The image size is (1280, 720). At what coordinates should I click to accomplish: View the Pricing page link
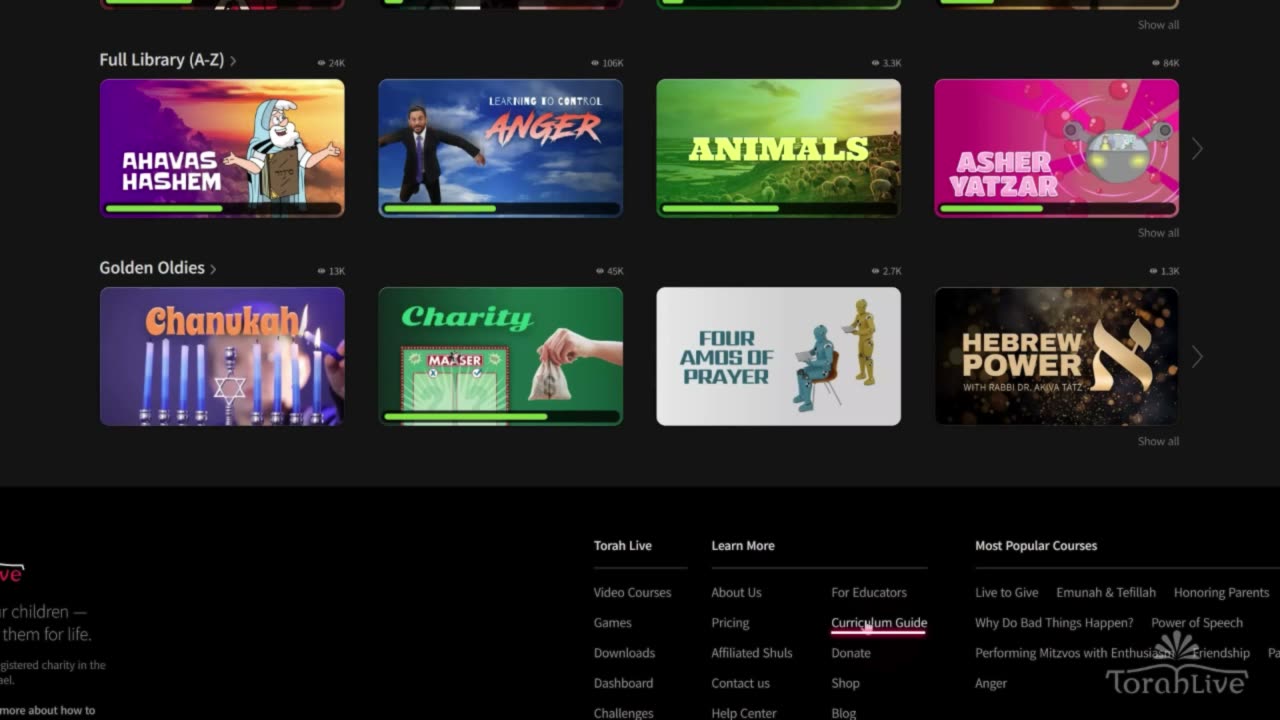(x=730, y=622)
